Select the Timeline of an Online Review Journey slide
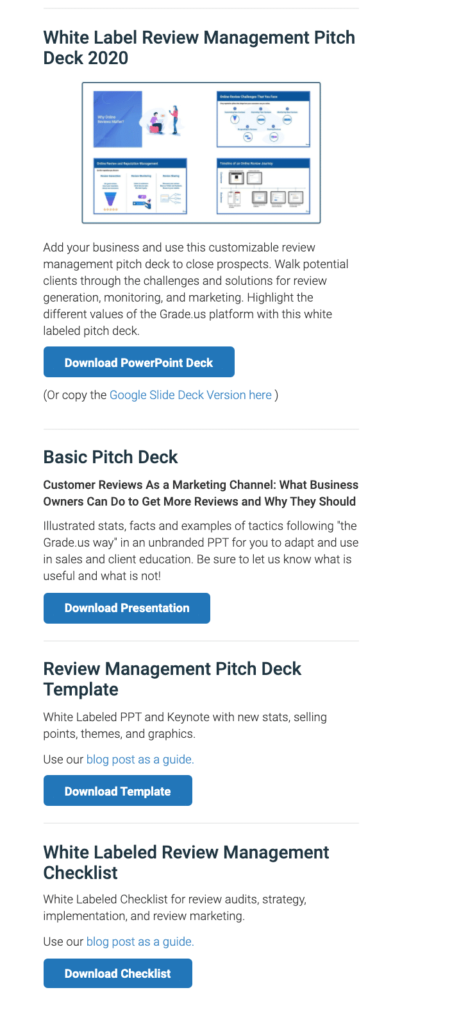This screenshot has width=468, height=1024. click(263, 186)
